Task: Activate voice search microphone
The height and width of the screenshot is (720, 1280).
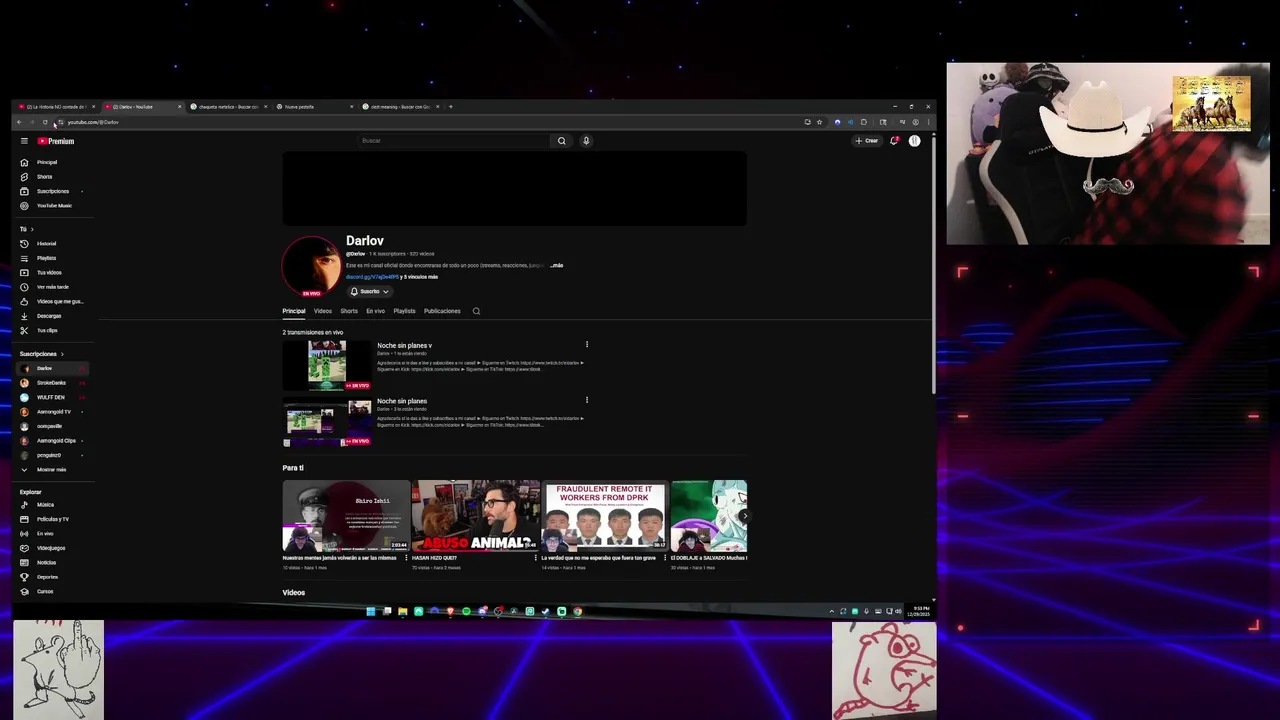Action: coord(586,141)
